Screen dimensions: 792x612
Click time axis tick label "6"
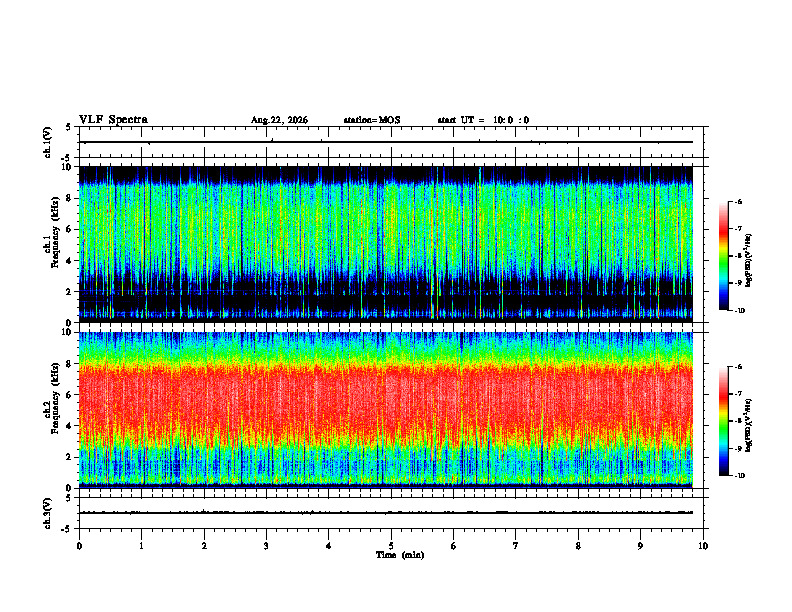[x=454, y=546]
